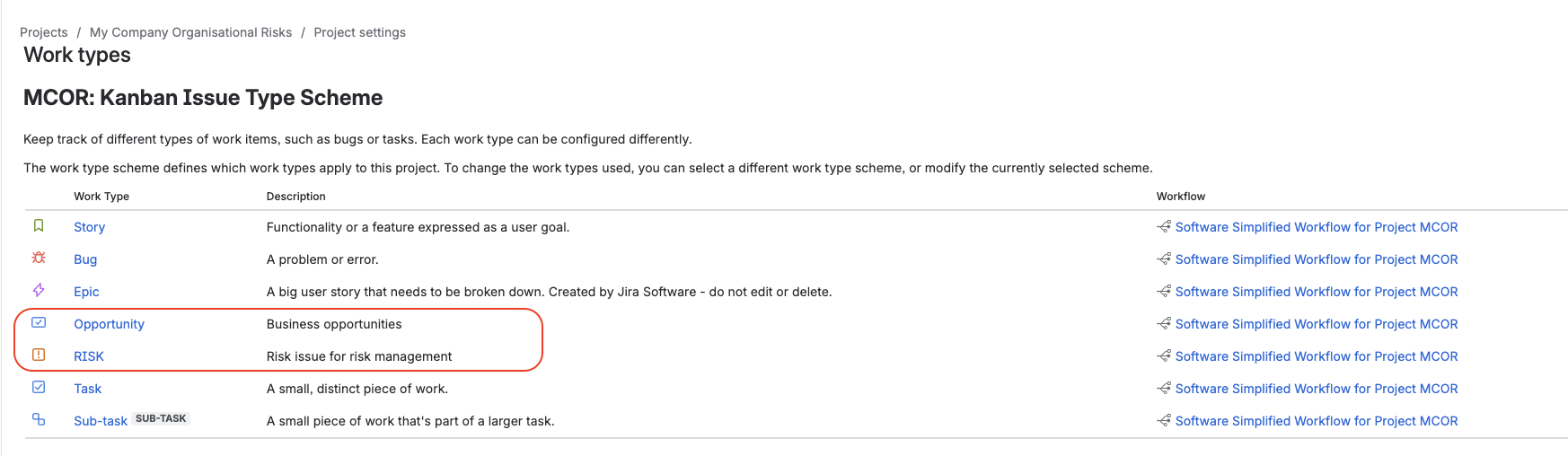Open My Company Organisational Risks breadcrumb

[190, 32]
